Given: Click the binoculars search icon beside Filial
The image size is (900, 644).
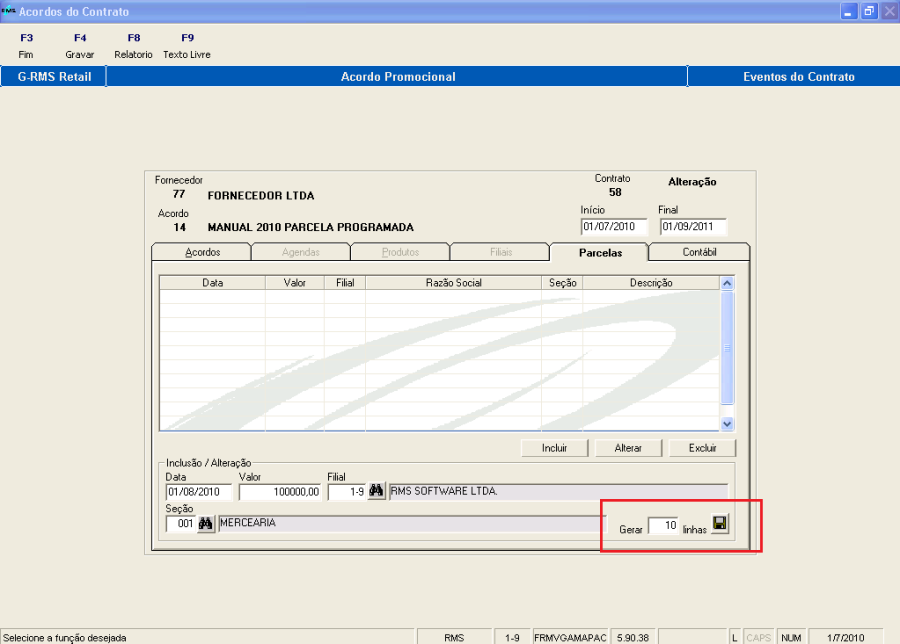Looking at the screenshot, I should click(376, 491).
